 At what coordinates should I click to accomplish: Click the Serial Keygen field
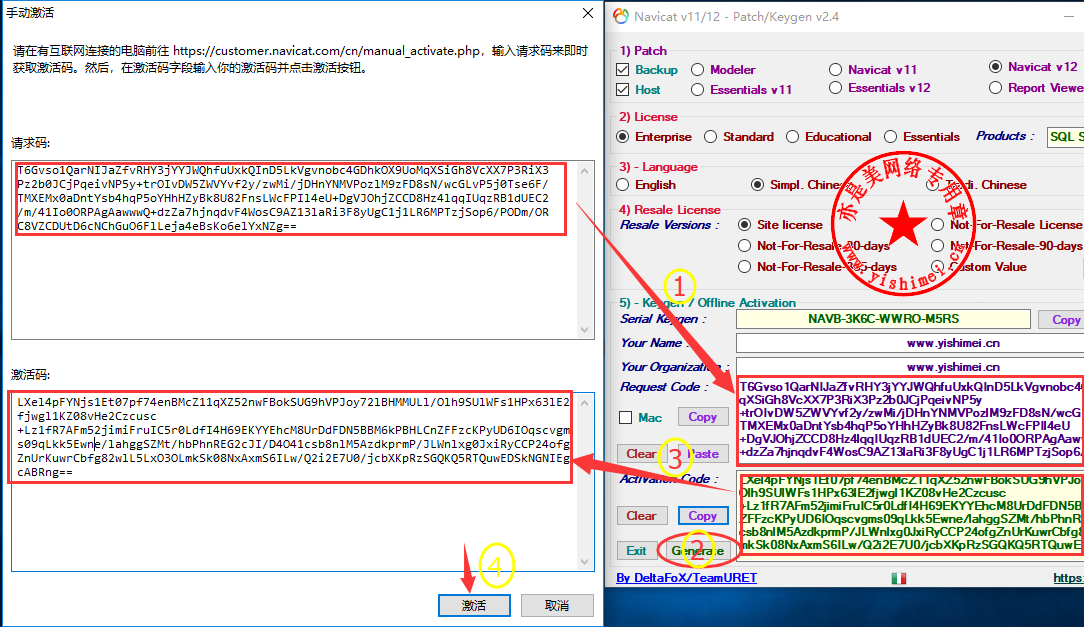pyautogui.click(x=884, y=319)
